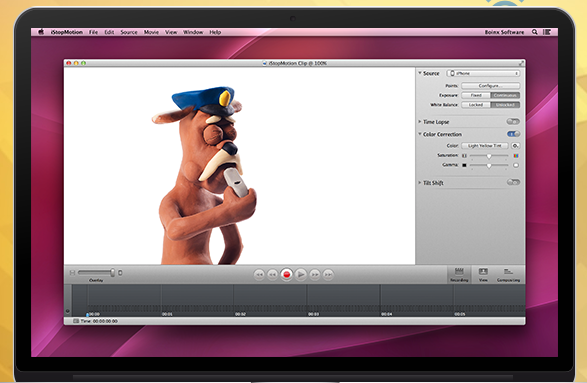Expand the Time Lapse section triangle
Screen dimensions: 587x383
420,122
